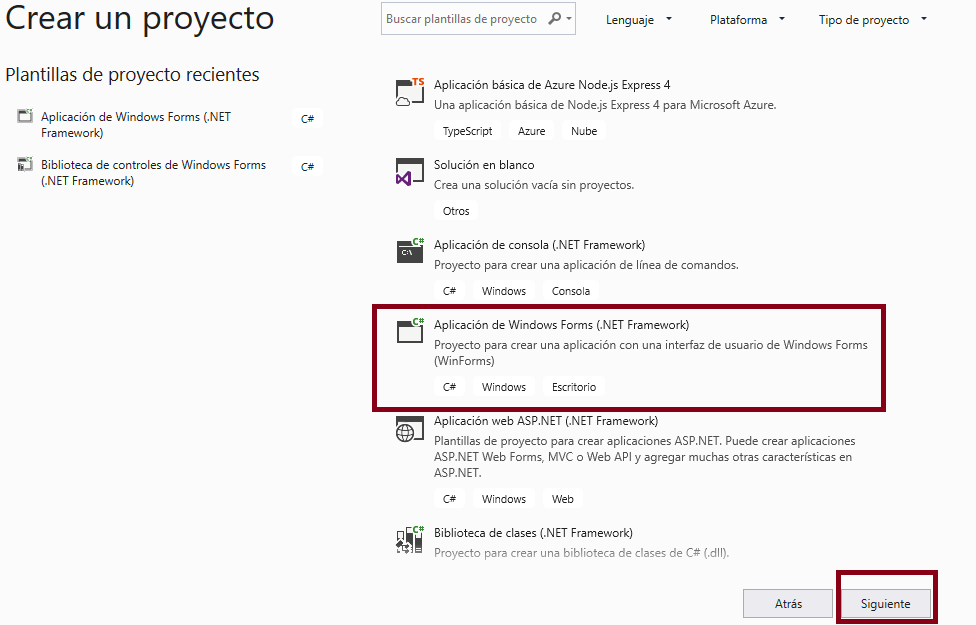This screenshot has width=976, height=625.
Task: Open recent Biblioteca de controles de Windows Forms
Action: (153, 172)
